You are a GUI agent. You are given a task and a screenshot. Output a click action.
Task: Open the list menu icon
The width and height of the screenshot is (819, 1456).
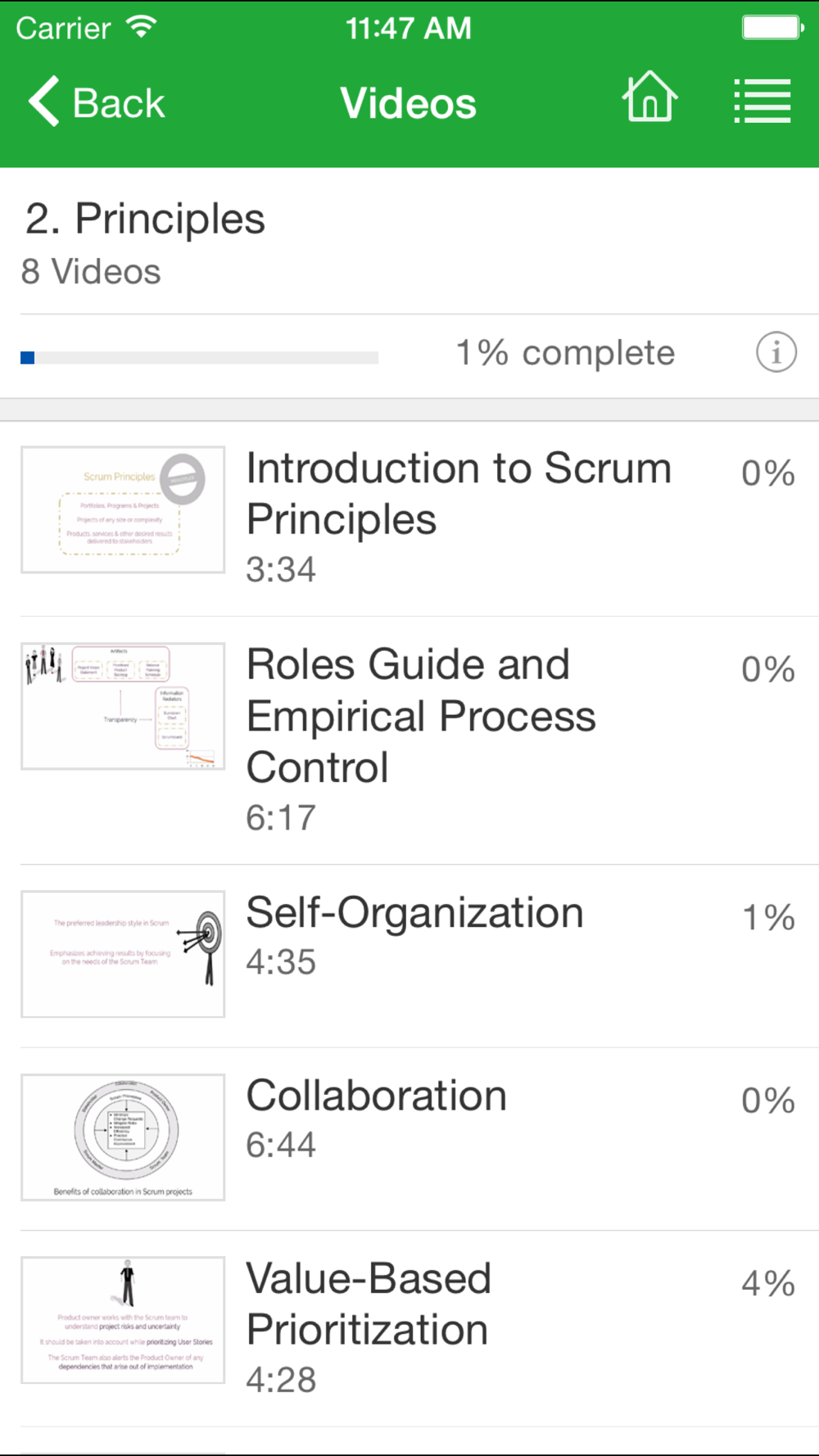(x=762, y=101)
